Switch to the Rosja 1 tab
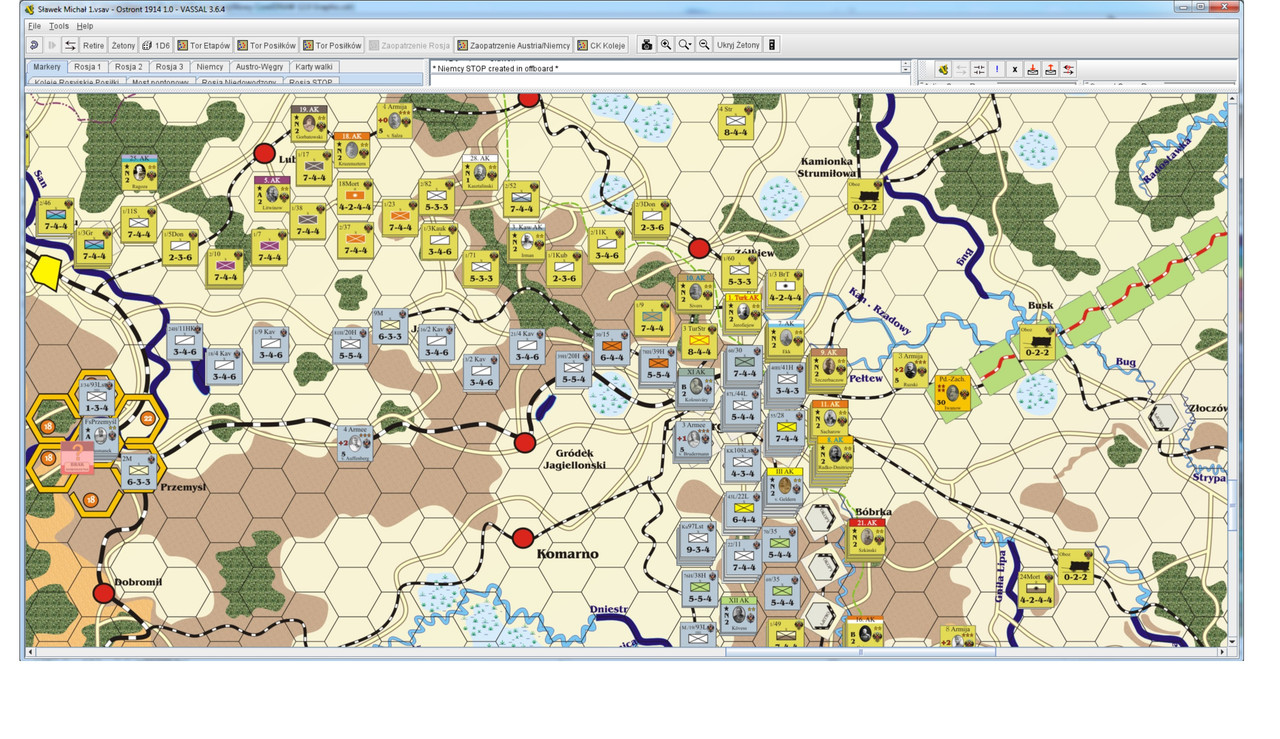1280x739 pixels. click(88, 66)
